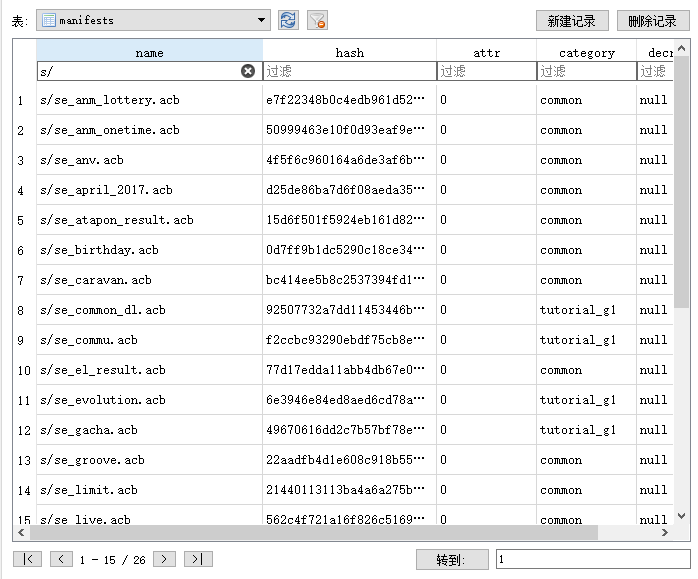Jump to the last page of records
This screenshot has width=698, height=579.
point(199,559)
